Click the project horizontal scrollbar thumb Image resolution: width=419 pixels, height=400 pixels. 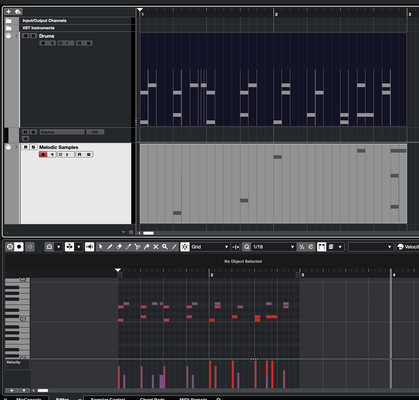pos(148,233)
